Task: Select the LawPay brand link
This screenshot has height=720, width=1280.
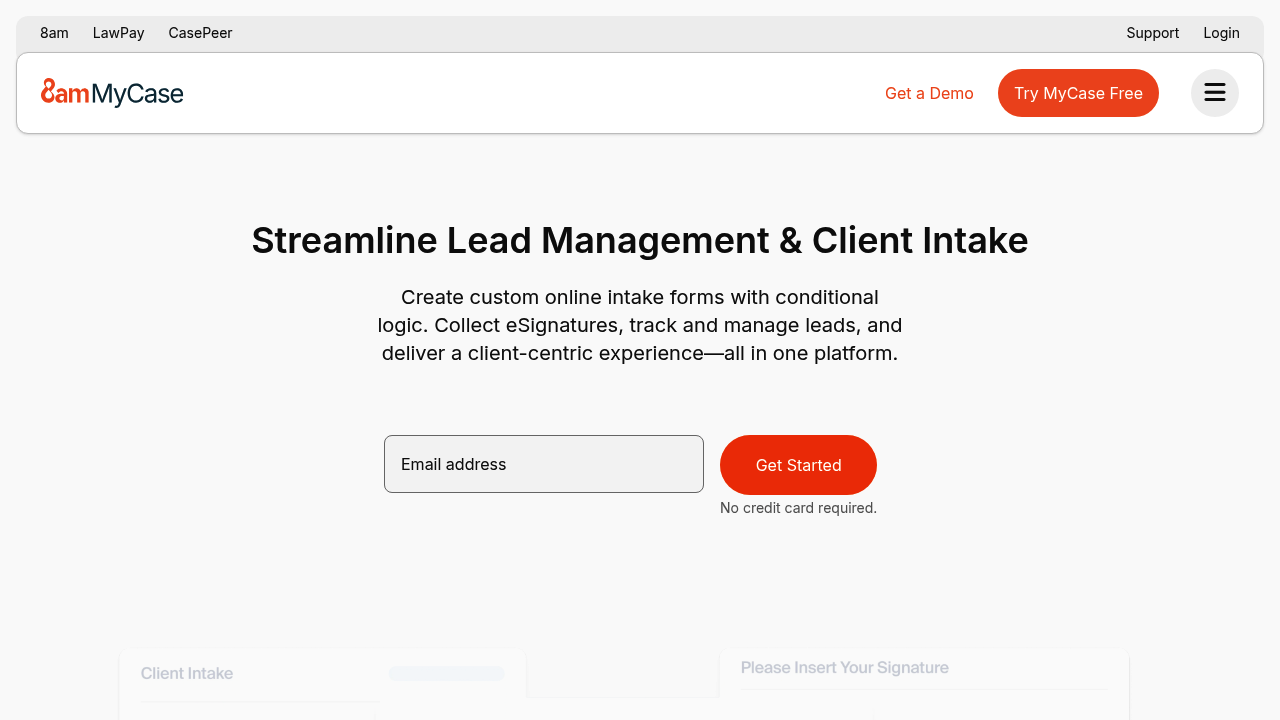Action: (x=118, y=32)
